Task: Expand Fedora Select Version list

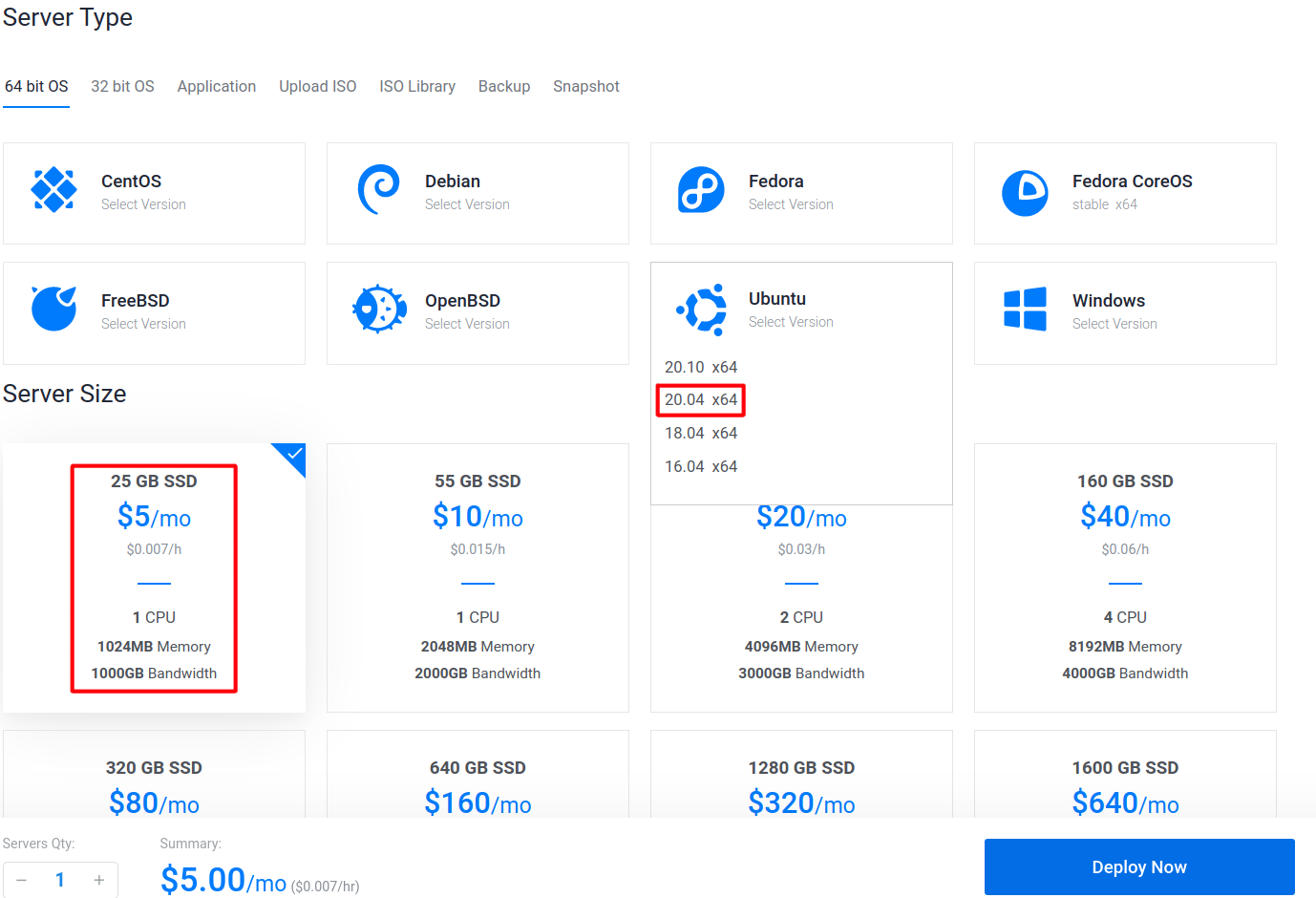Action: [x=801, y=193]
